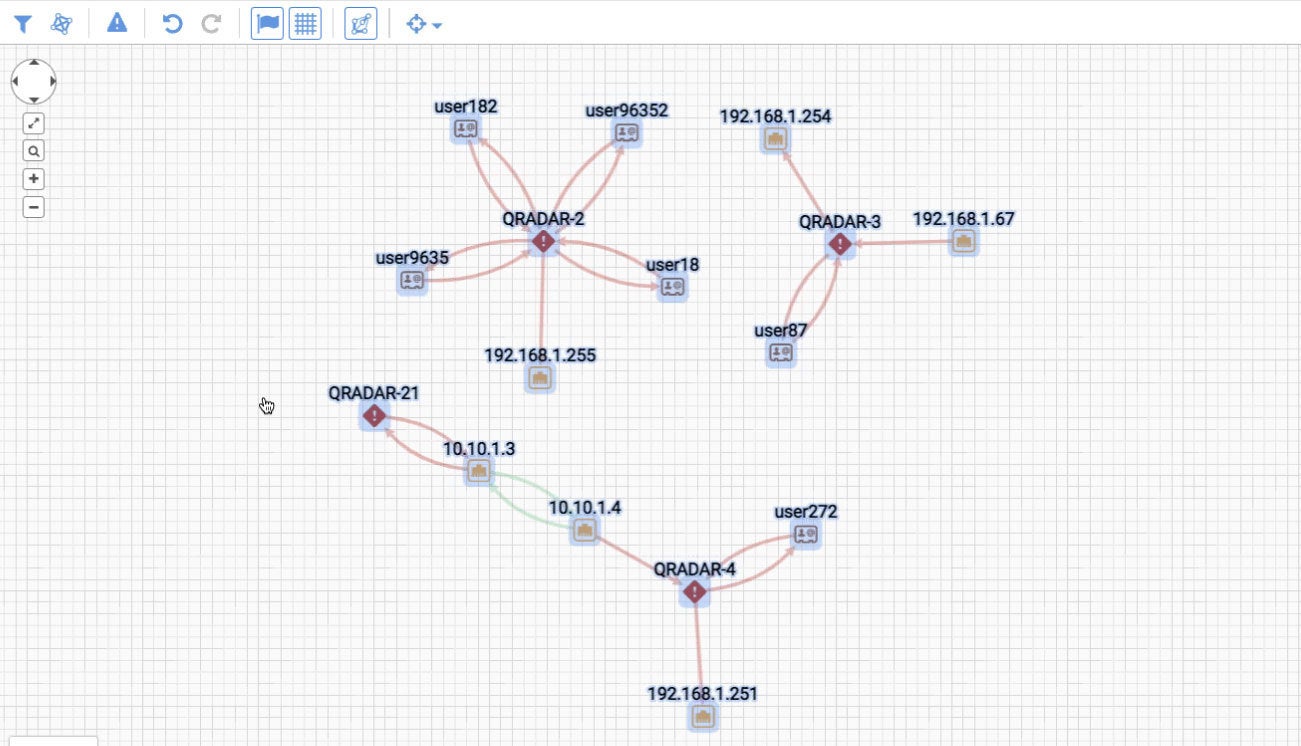Click the QRADAR-3 label text
Viewport: 1301px width, 746px height.
pyautogui.click(x=840, y=222)
